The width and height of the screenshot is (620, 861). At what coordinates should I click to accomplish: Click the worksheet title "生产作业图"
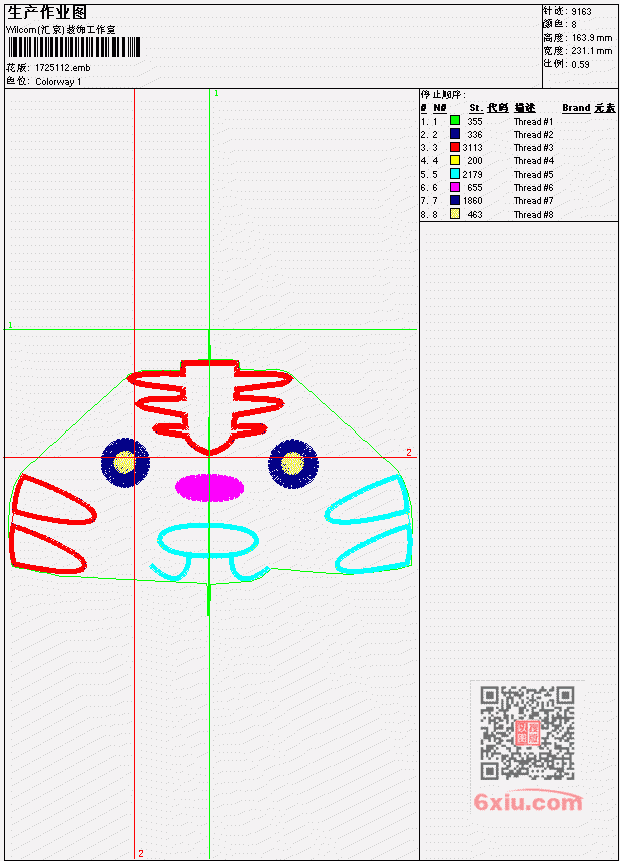point(47,13)
